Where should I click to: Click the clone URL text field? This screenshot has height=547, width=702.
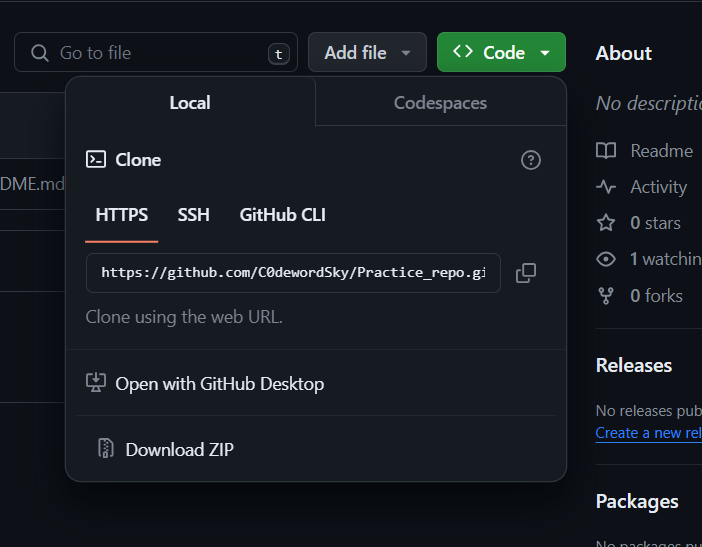point(293,273)
